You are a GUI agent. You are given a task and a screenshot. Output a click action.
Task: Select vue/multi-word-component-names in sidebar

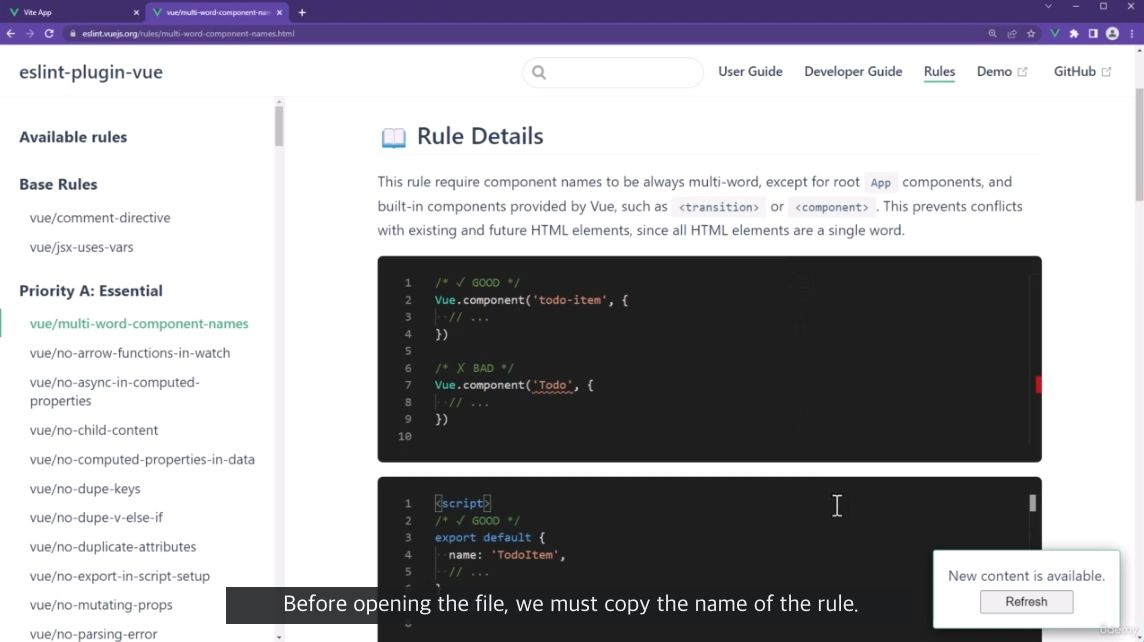(139, 323)
